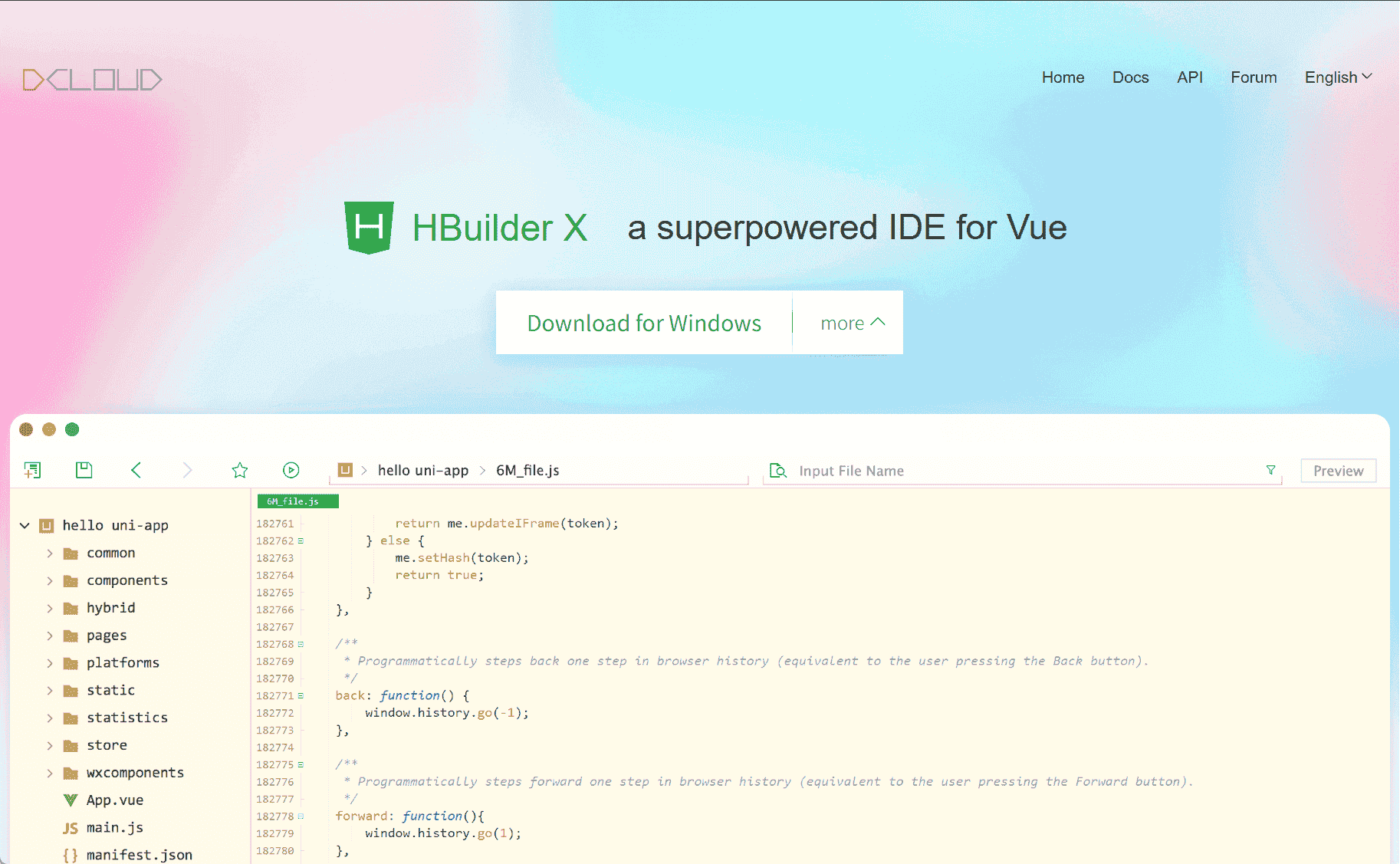The image size is (1400, 864).
Task: Click Download for Windows
Action: (x=644, y=323)
